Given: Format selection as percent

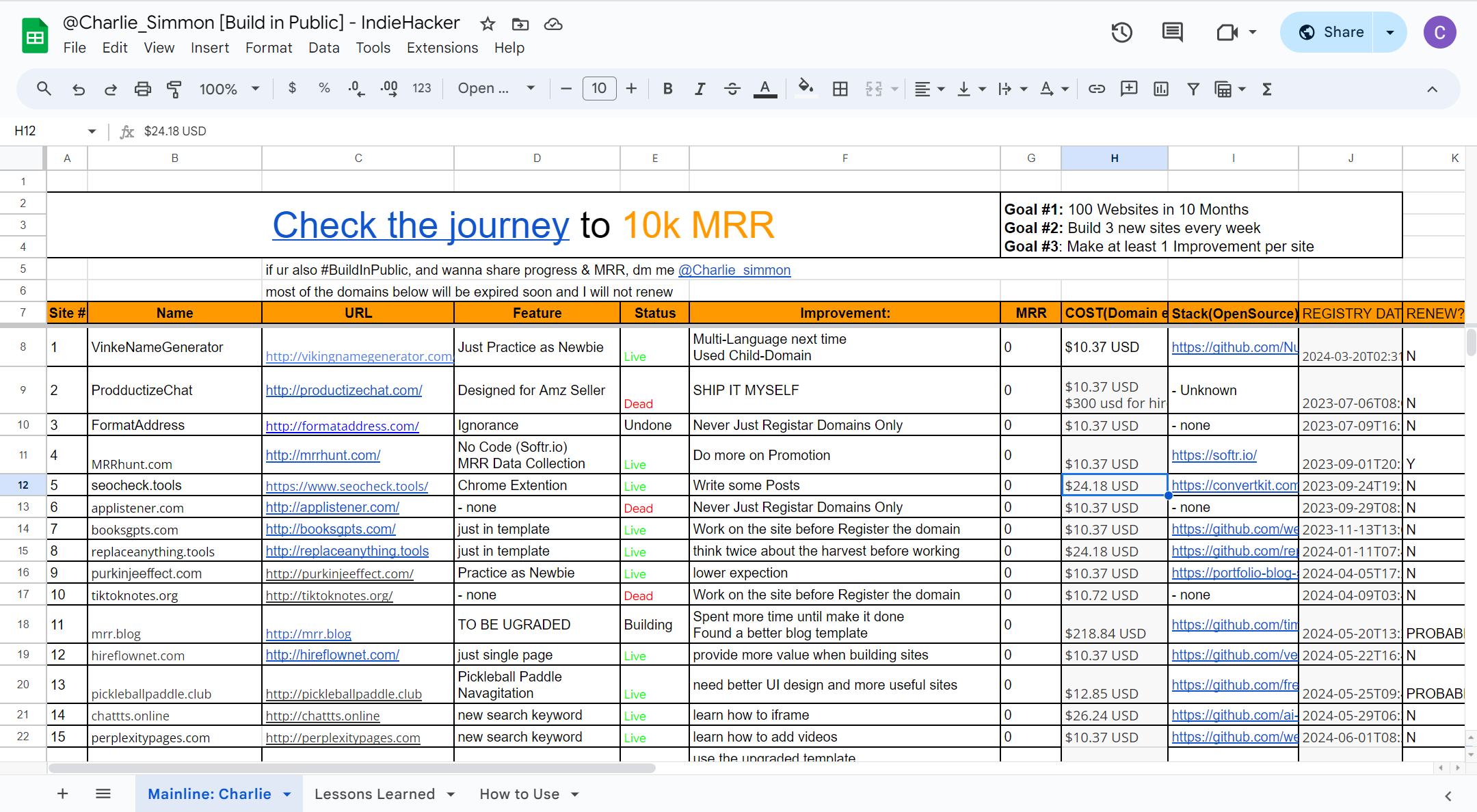Looking at the screenshot, I should [324, 88].
